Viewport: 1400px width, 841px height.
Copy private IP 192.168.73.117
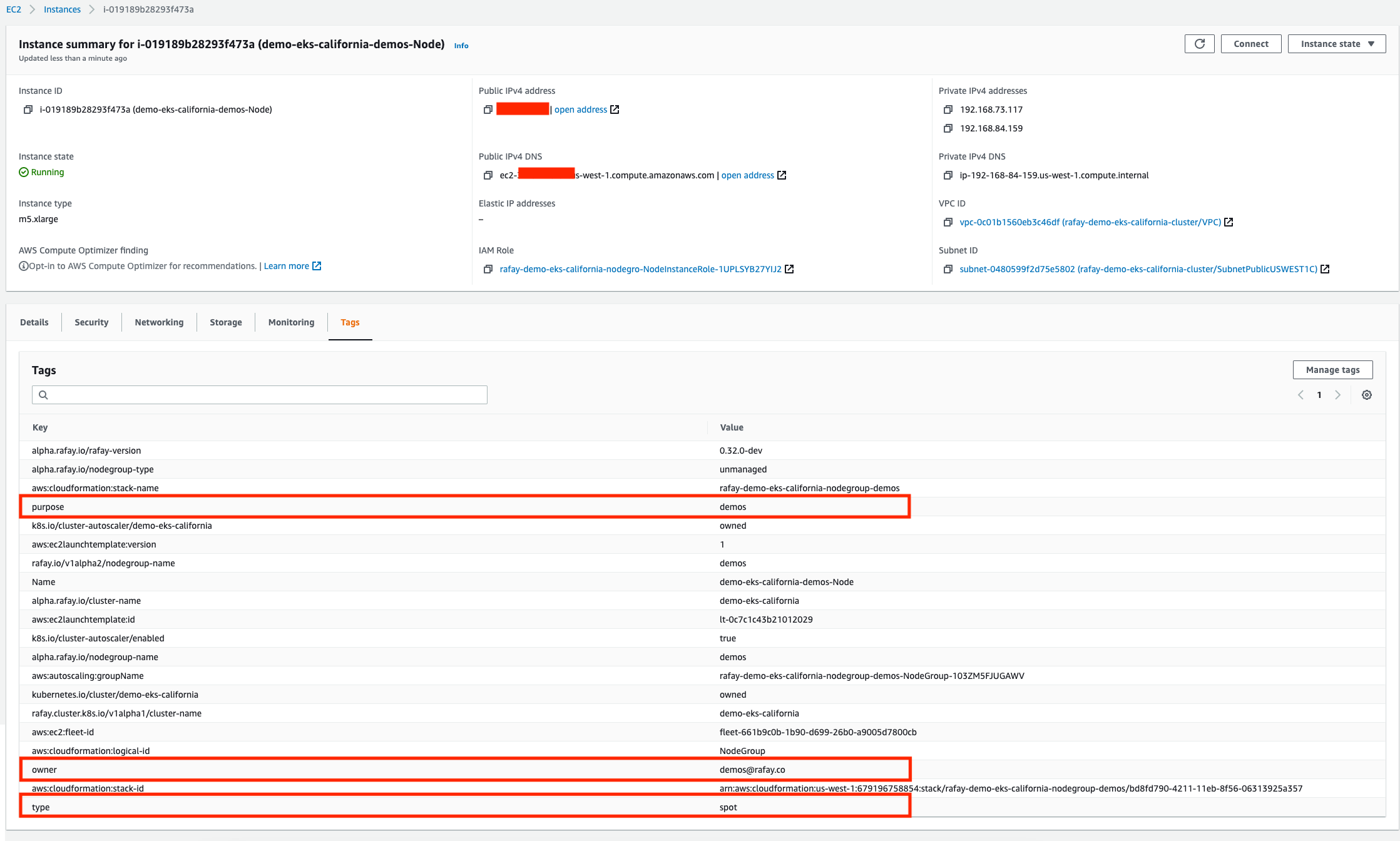948,110
